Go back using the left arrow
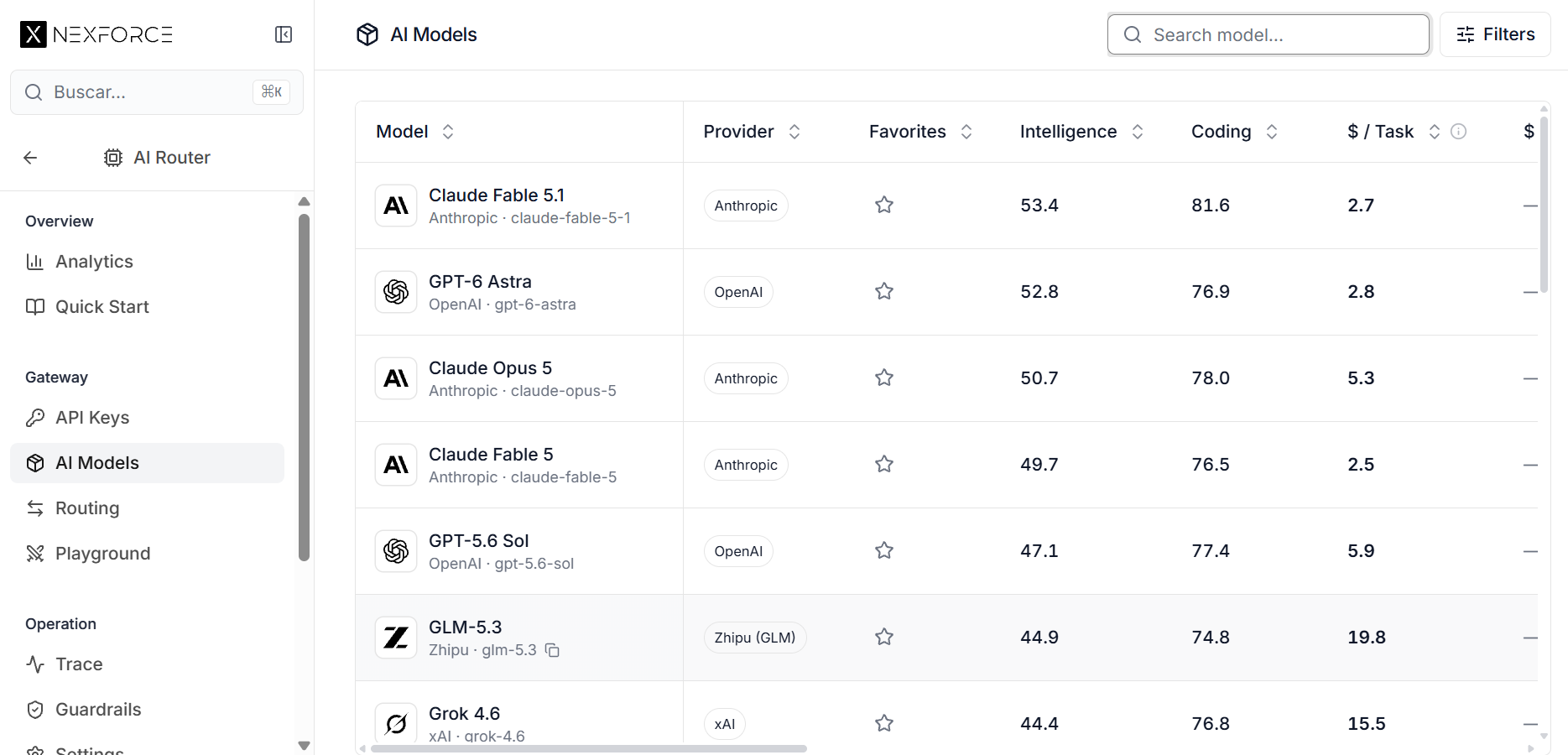 (30, 158)
